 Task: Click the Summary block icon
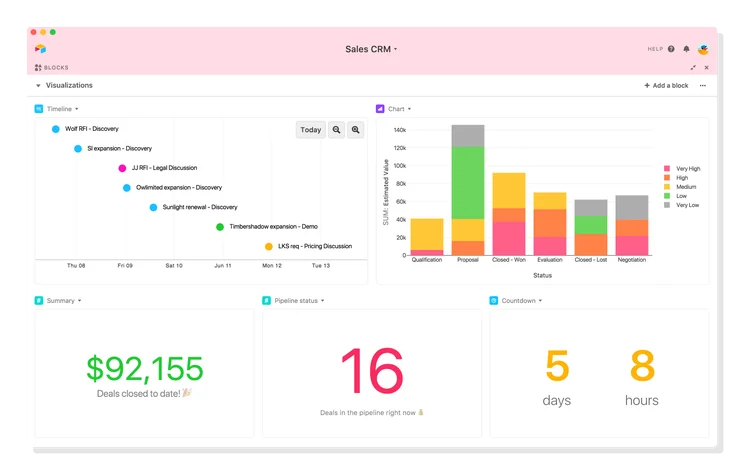coord(39,300)
